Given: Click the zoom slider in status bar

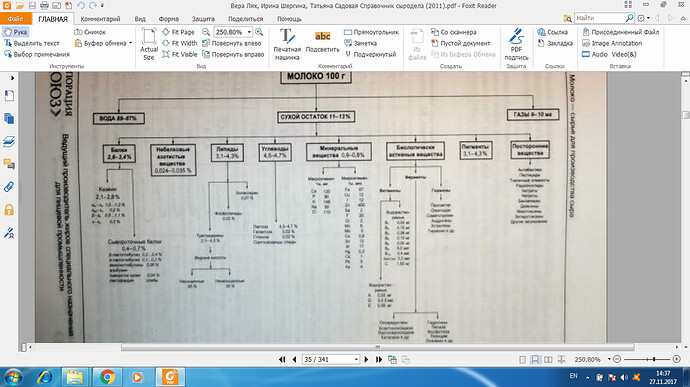Looking at the screenshot, I should pyautogui.click(x=648, y=360).
